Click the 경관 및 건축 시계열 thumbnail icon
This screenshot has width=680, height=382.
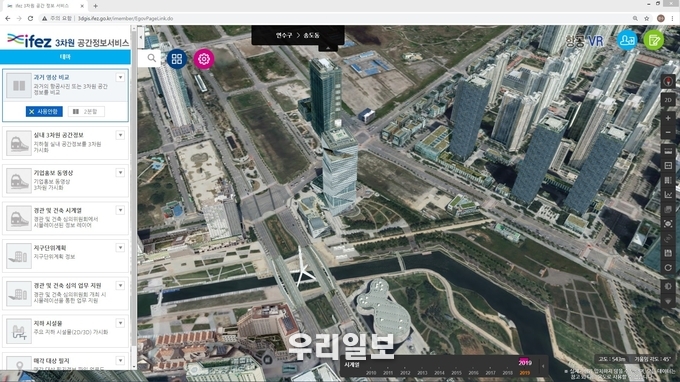click(19, 219)
